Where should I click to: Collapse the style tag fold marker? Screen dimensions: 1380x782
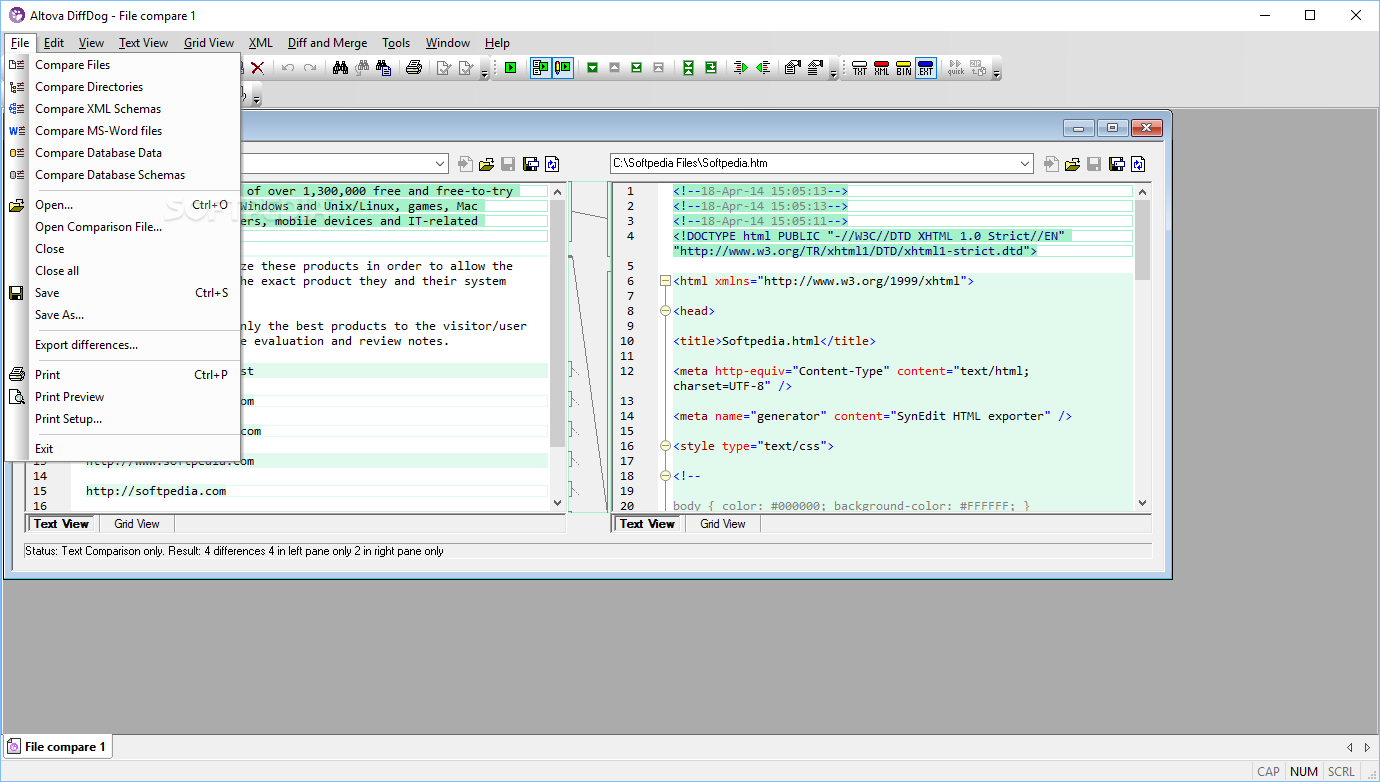[x=665, y=446]
